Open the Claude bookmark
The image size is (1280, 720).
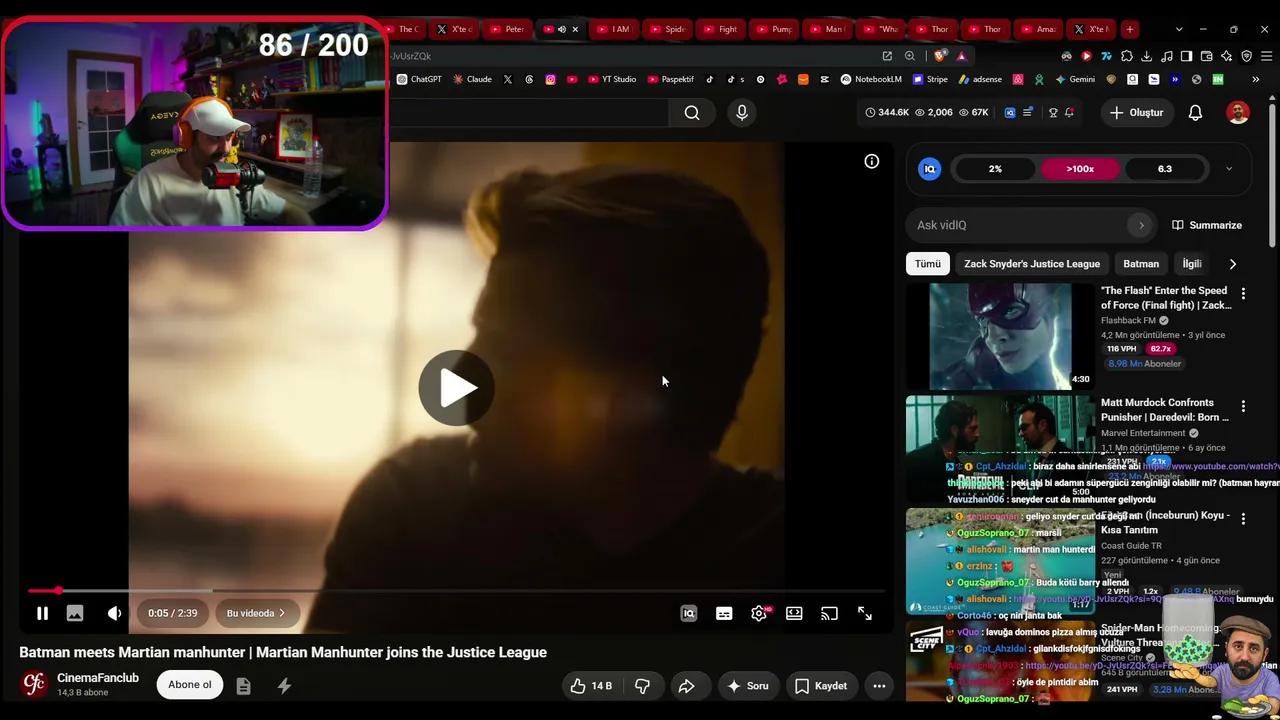[x=472, y=79]
